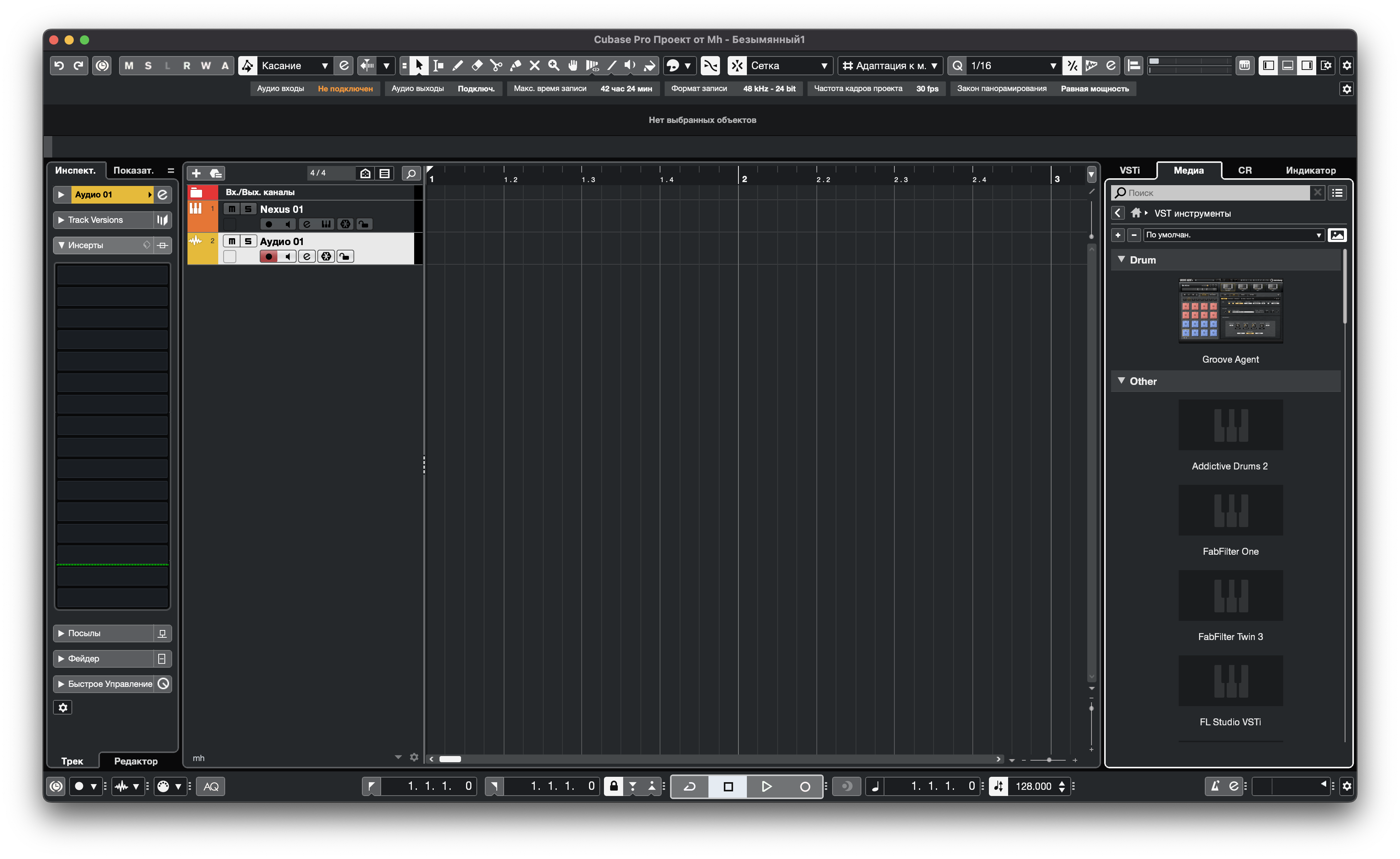1400x859 pixels.
Task: Switch to the VSTi tab
Action: click(1129, 171)
